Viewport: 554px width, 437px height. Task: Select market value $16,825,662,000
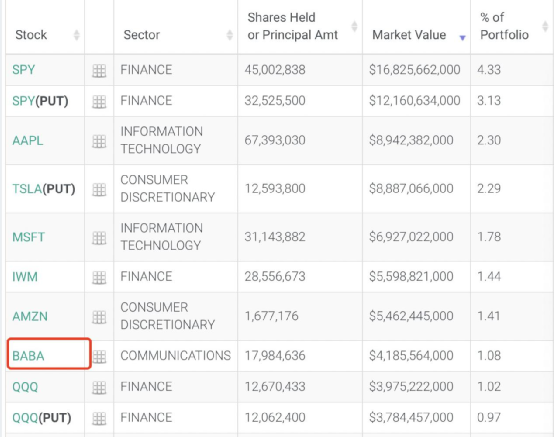(x=415, y=70)
